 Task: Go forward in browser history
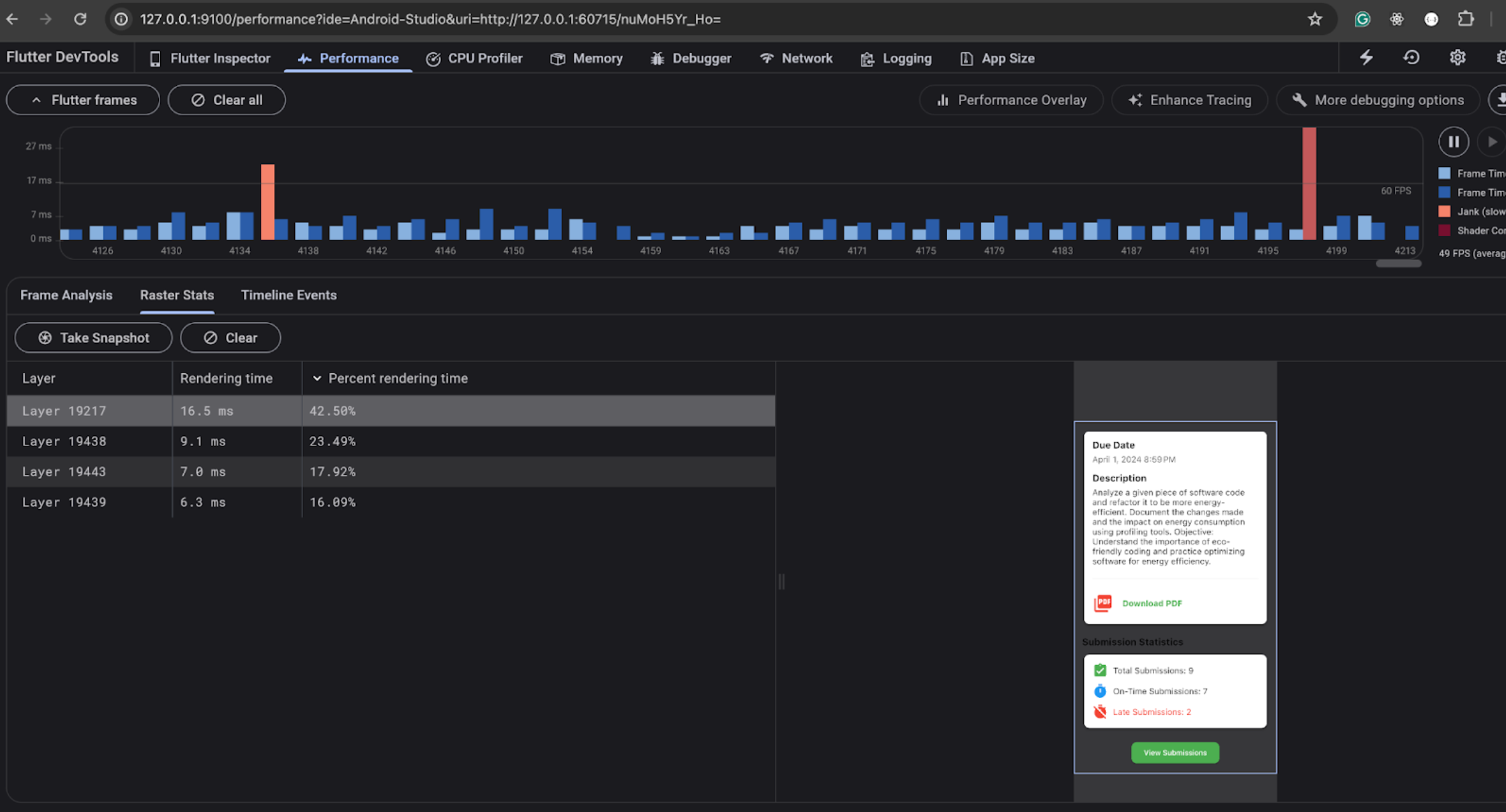point(46,19)
